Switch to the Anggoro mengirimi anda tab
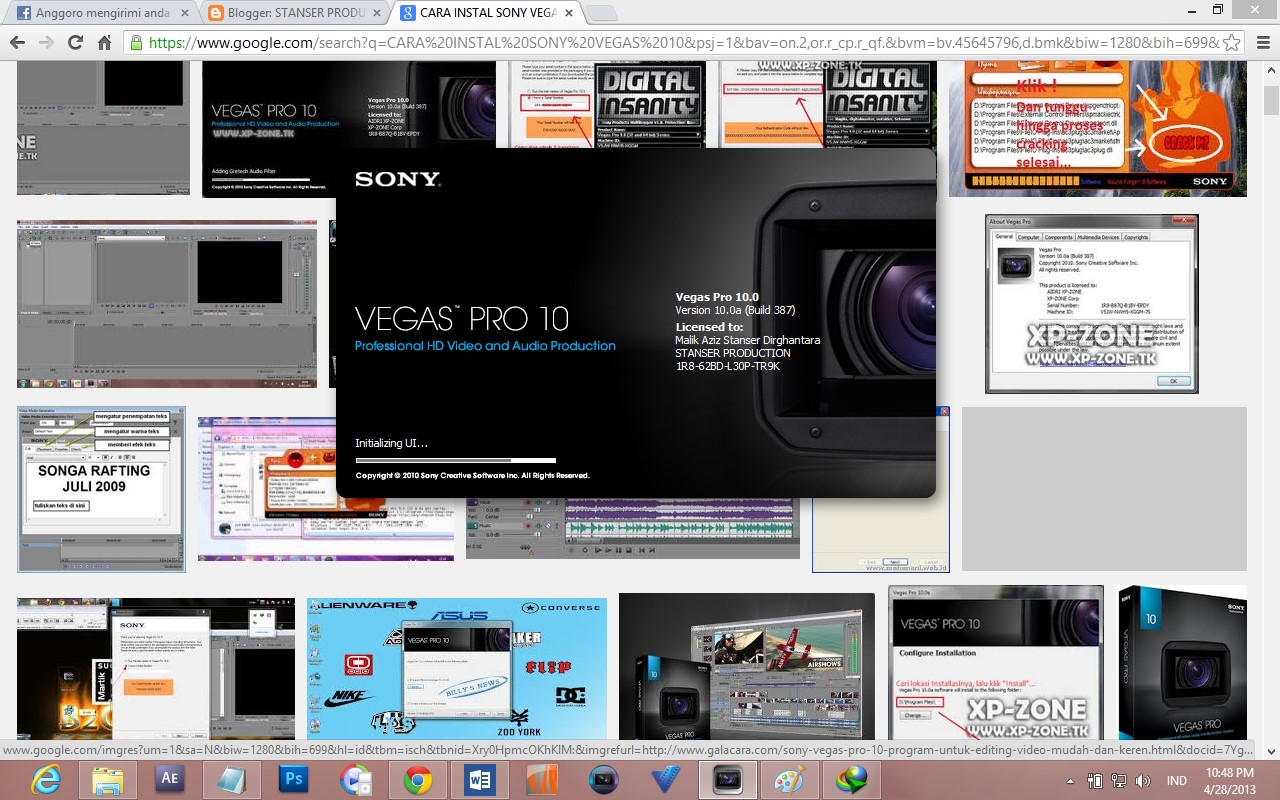This screenshot has height=800, width=1280. point(100,14)
